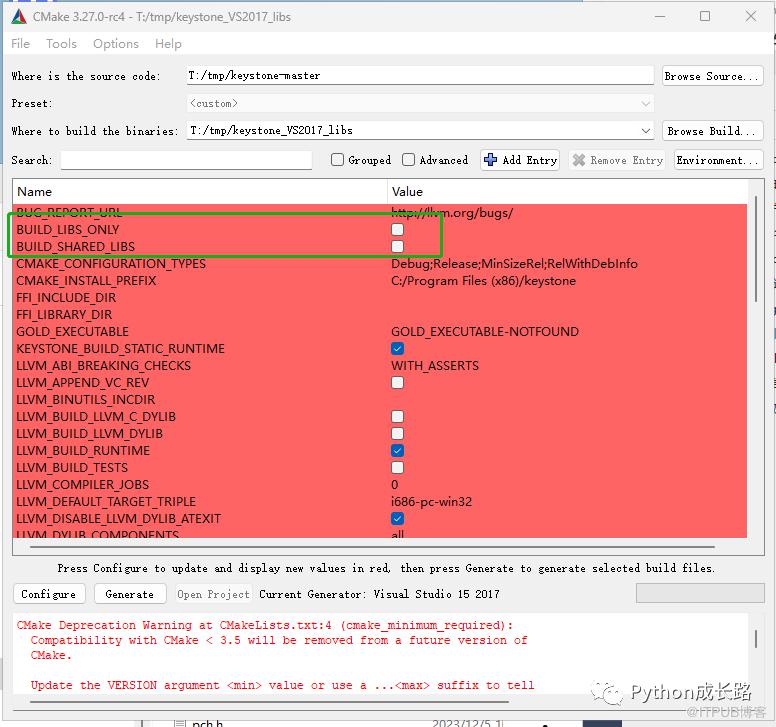Click the Remove Entry button
This screenshot has height=727, width=776.
point(617,160)
